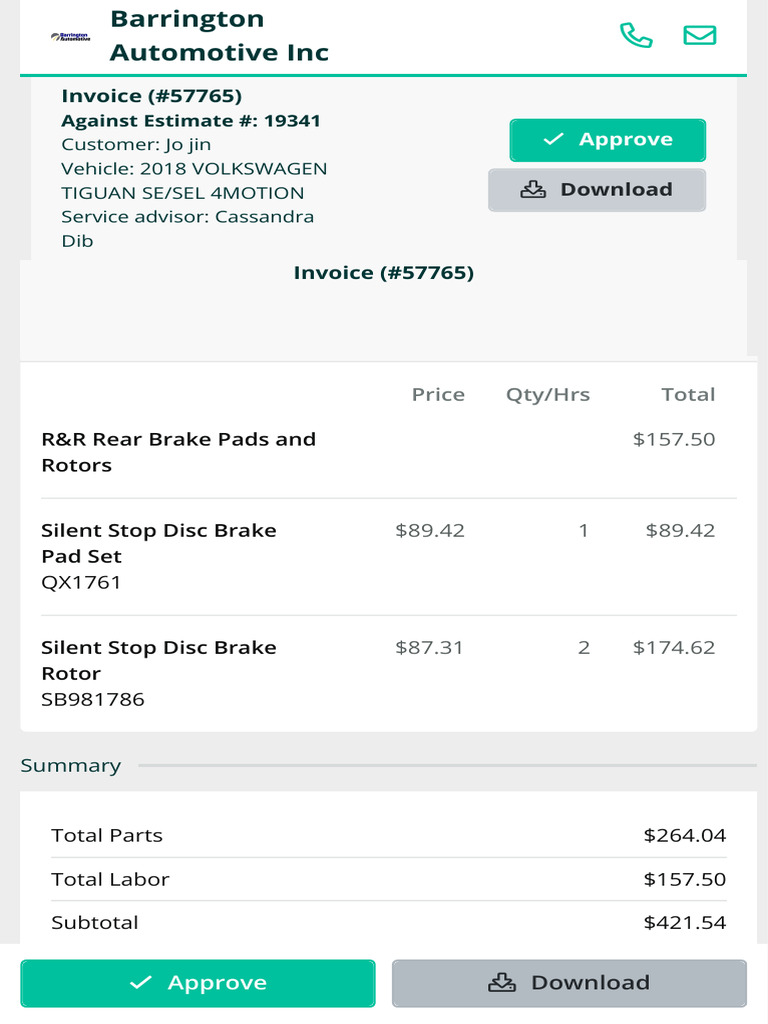
Task: Download the invoice from the bottom bar
Action: 569,983
